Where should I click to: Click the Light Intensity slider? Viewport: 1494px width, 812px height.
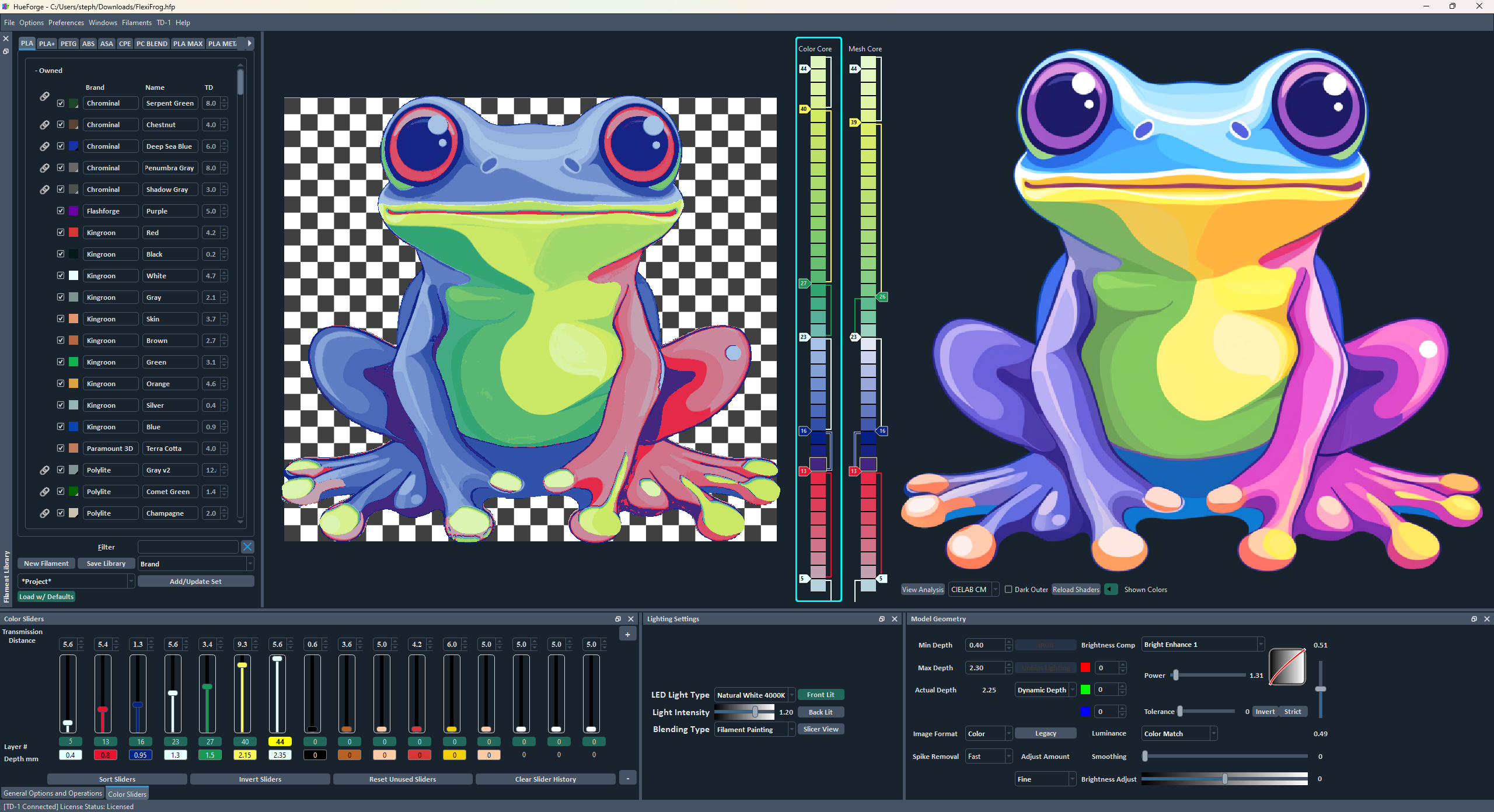coord(744,712)
